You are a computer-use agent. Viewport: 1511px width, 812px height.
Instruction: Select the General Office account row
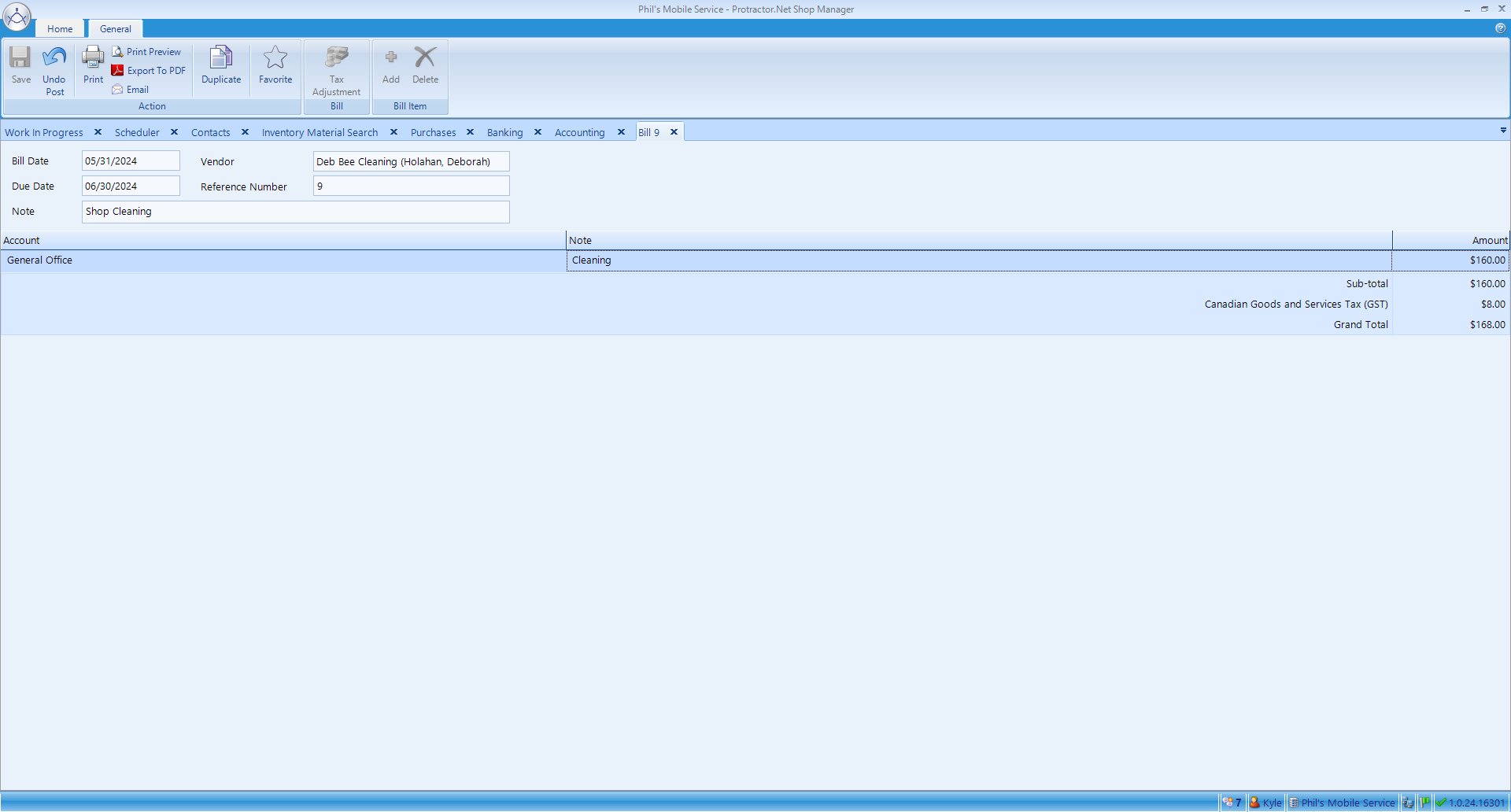(x=282, y=260)
